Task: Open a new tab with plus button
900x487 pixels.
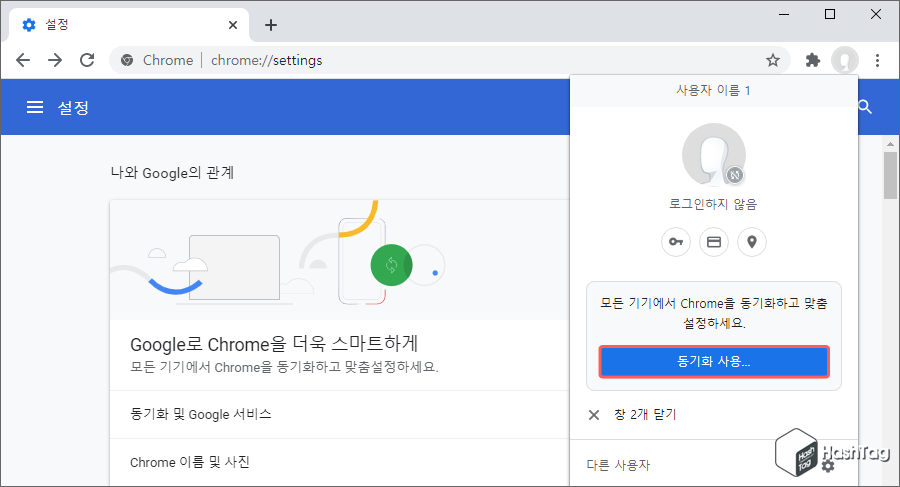Action: pos(271,25)
